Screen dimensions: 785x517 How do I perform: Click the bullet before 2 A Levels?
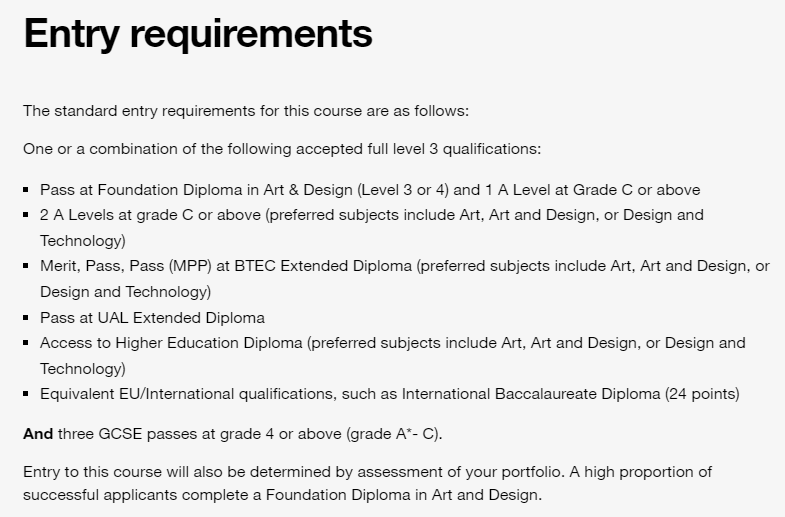[26, 215]
